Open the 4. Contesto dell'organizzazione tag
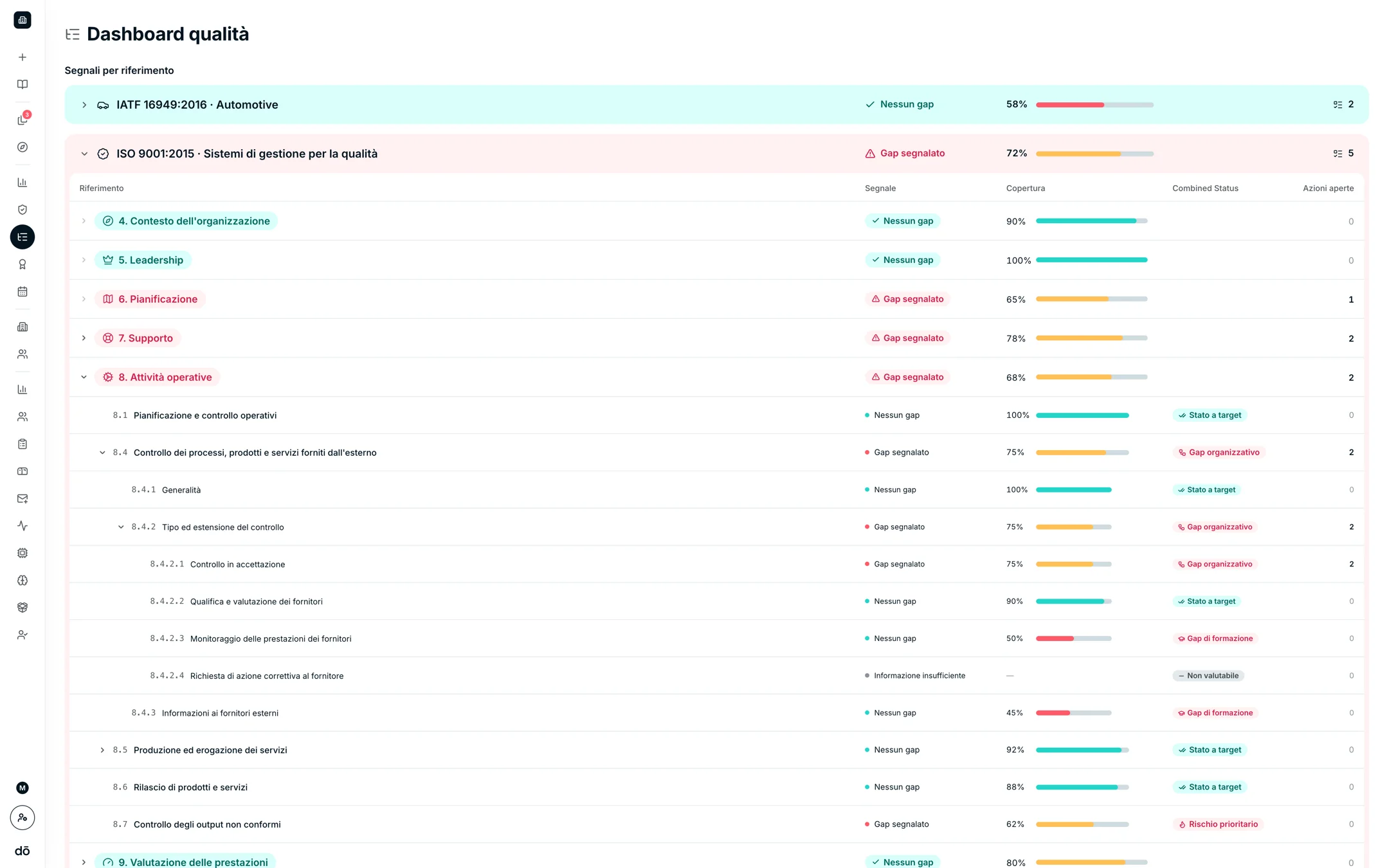Screen dimensions: 1389x868 [186, 221]
